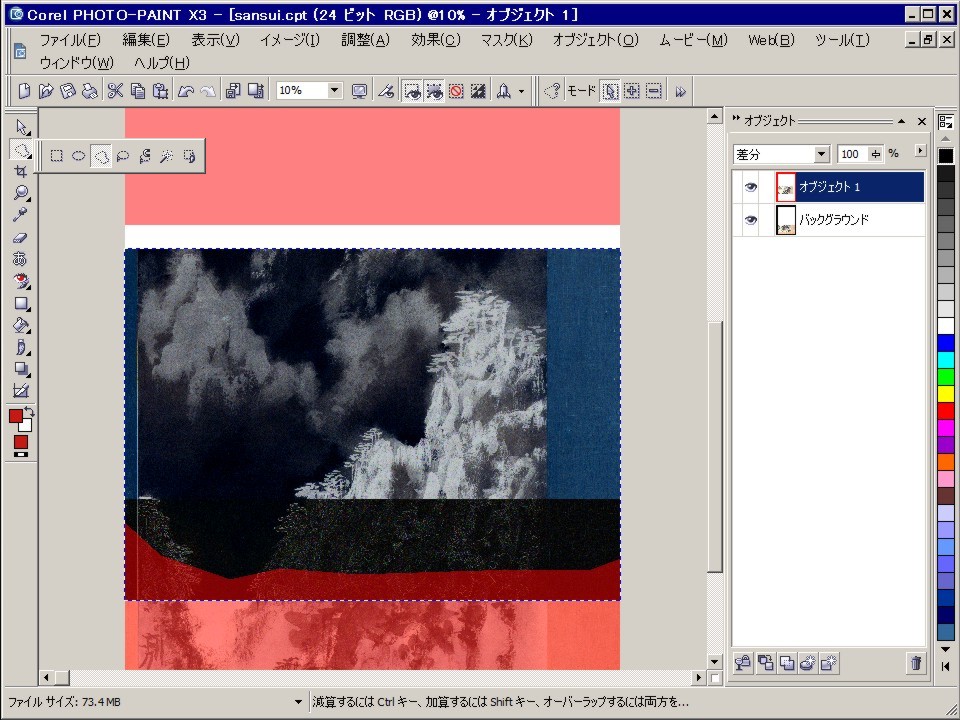Click the Save toolbar icon
The image size is (960, 720).
click(x=68, y=91)
